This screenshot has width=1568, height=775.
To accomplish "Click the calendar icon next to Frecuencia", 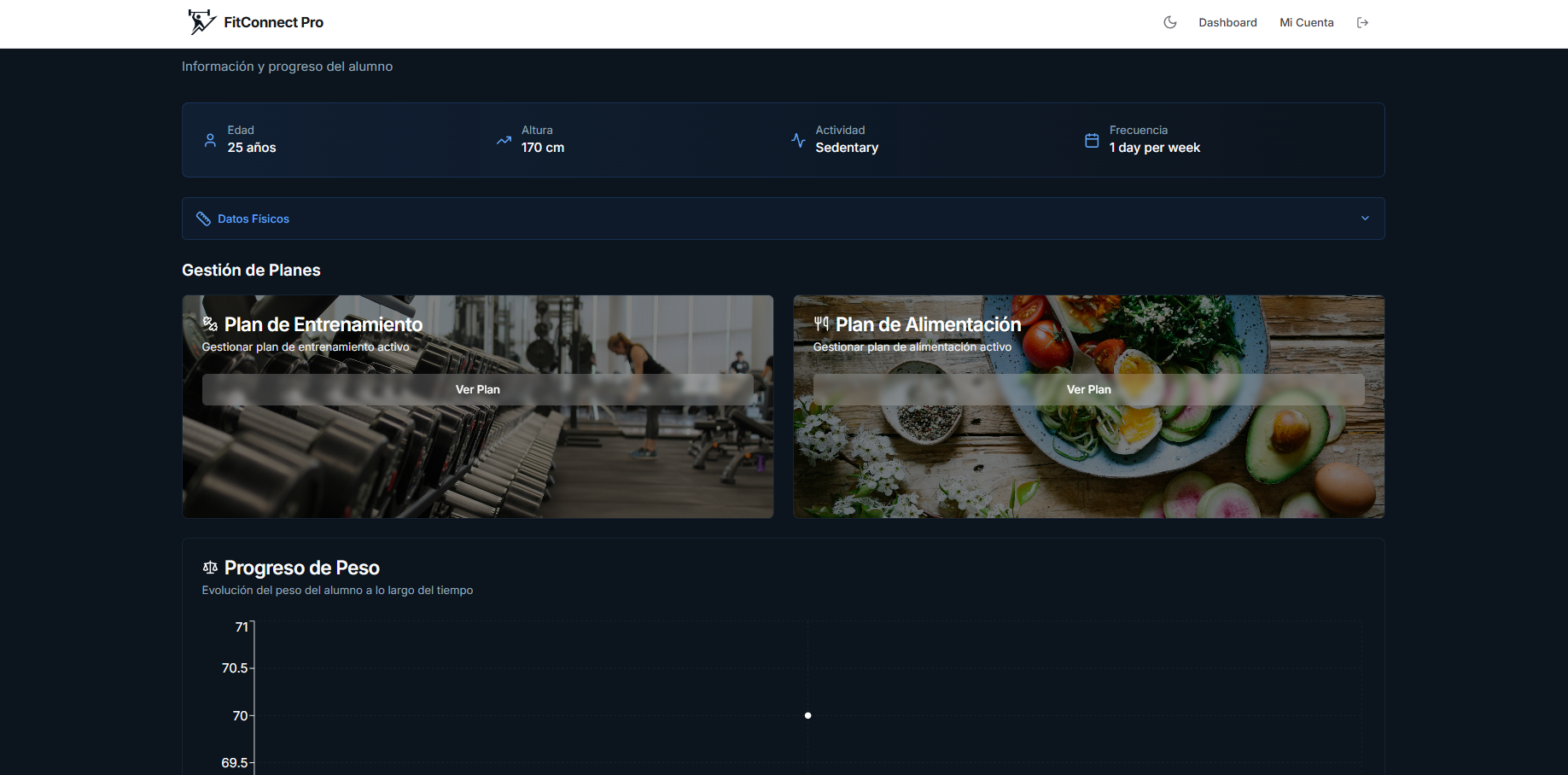I will (x=1092, y=140).
